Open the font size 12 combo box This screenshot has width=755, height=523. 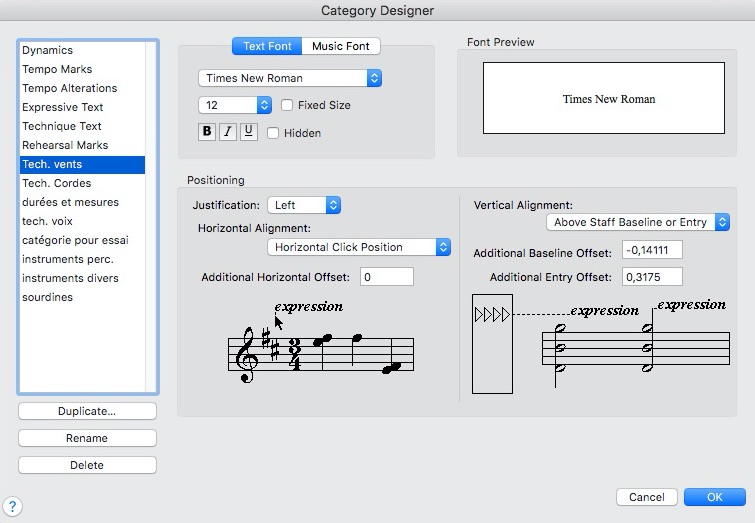click(x=235, y=105)
